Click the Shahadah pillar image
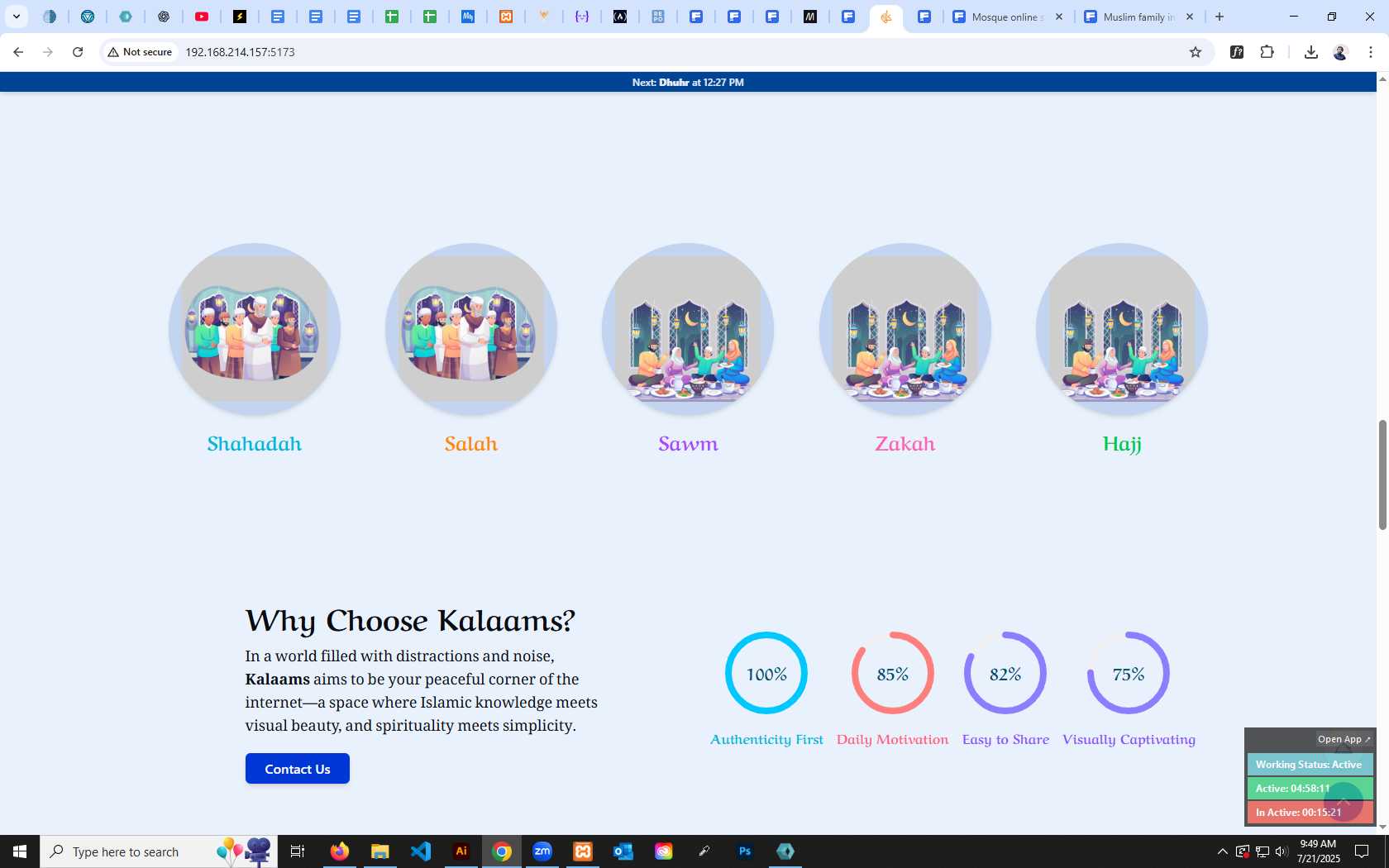The height and width of the screenshot is (868, 1389). 255,329
